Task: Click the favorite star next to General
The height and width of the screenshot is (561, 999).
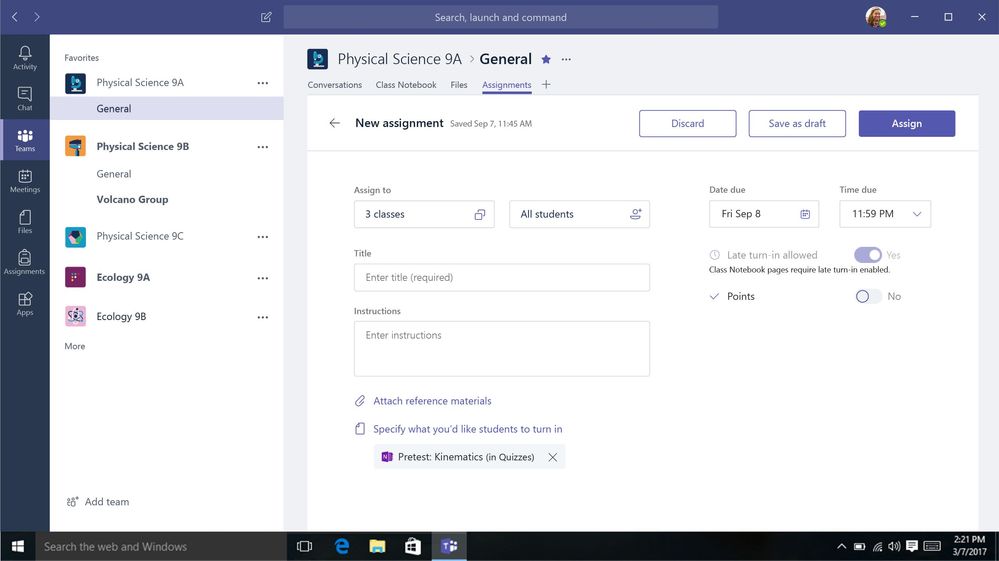Action: point(546,59)
